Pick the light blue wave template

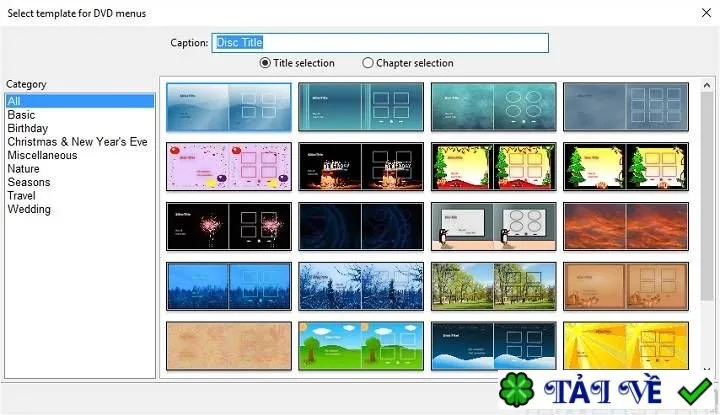point(229,107)
